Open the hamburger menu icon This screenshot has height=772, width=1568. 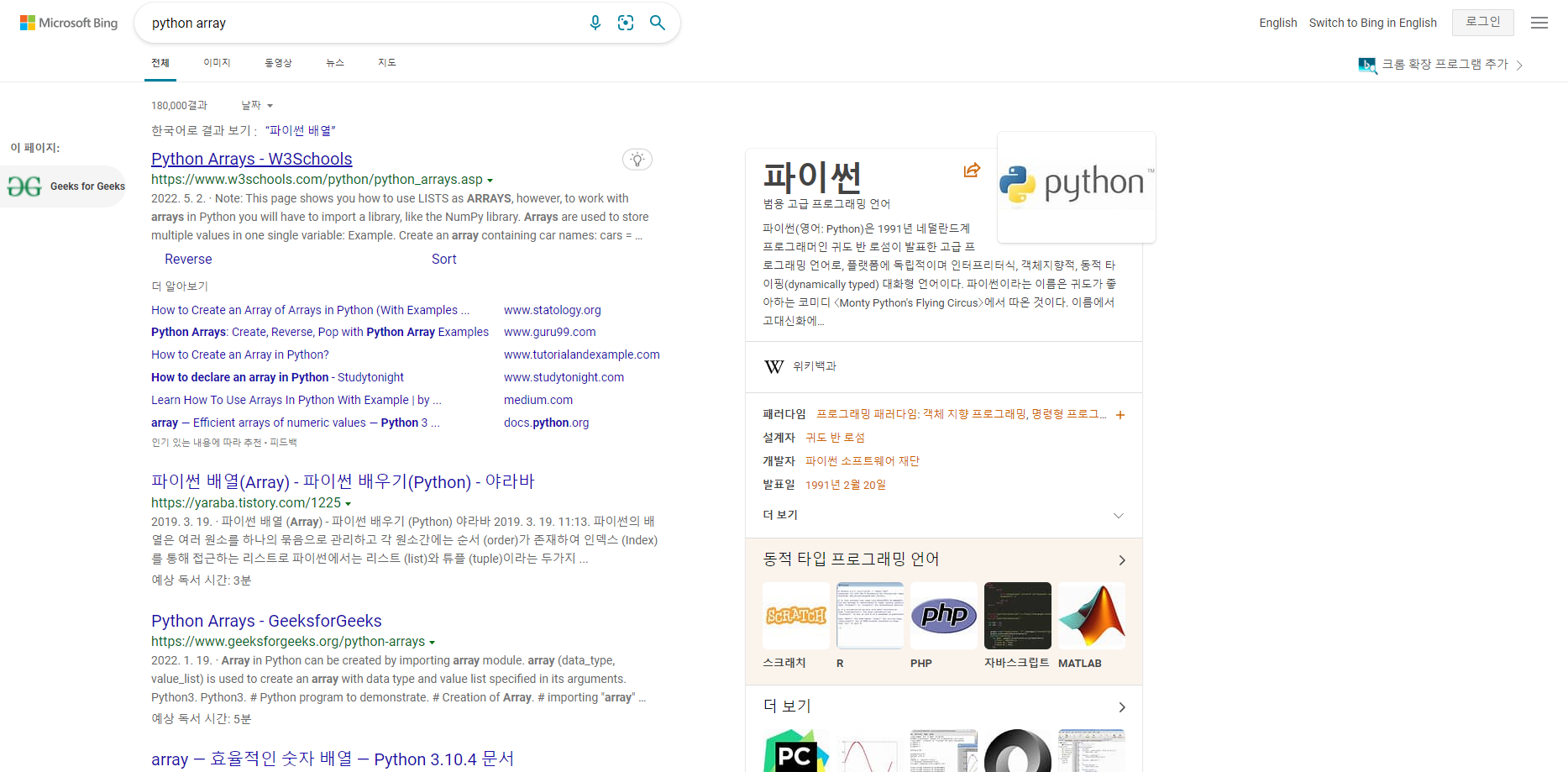[1539, 23]
